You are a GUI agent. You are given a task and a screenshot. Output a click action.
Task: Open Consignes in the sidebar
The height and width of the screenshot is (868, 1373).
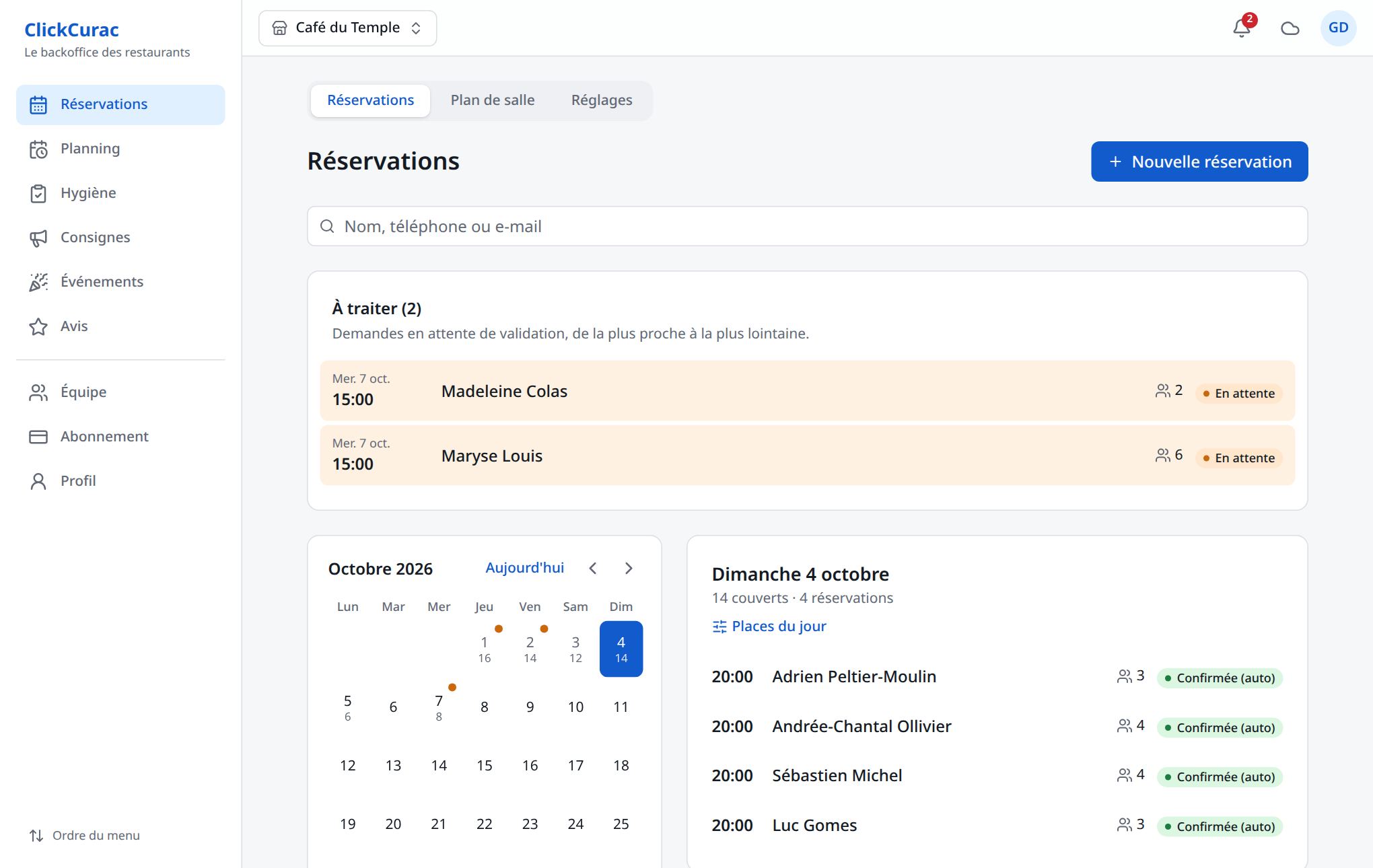[120, 238]
